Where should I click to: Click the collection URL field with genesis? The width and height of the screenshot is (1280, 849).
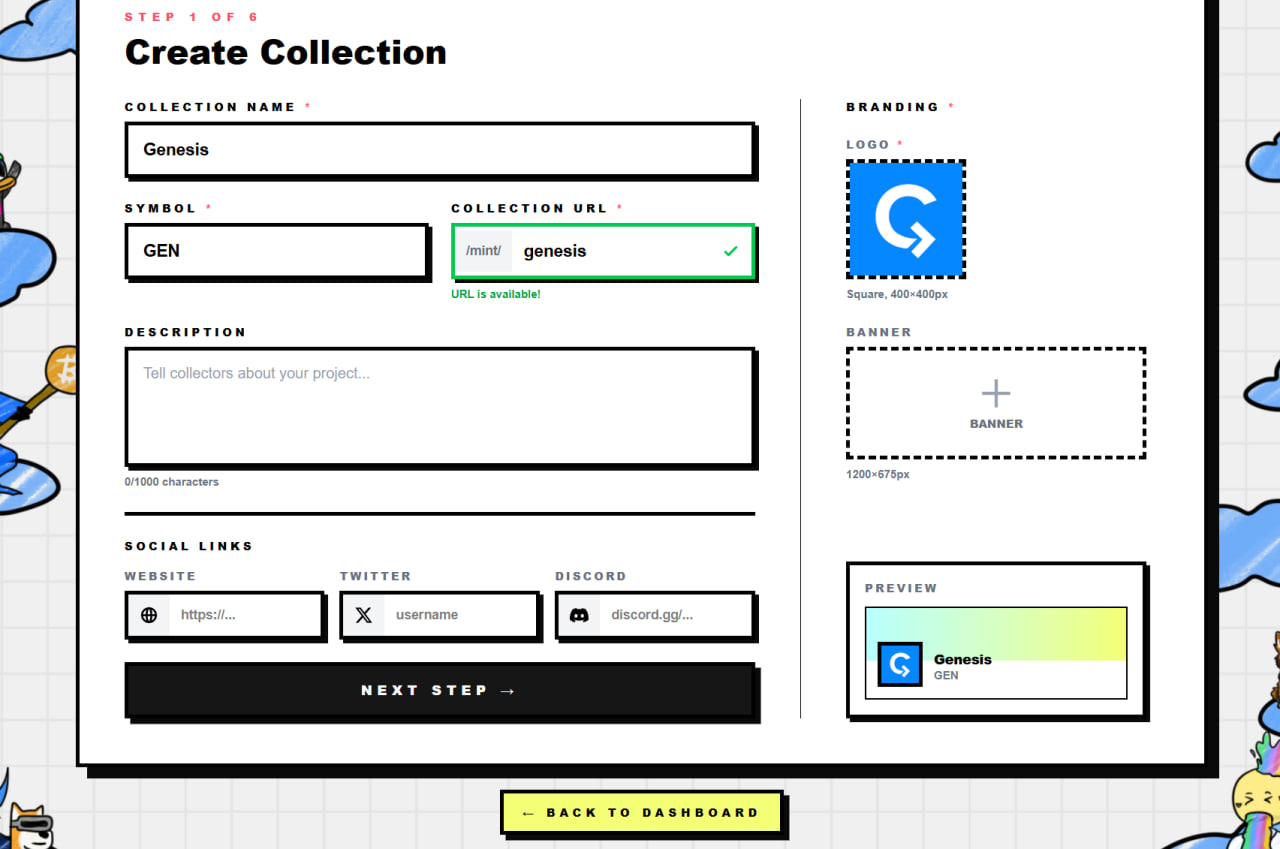pyautogui.click(x=604, y=251)
